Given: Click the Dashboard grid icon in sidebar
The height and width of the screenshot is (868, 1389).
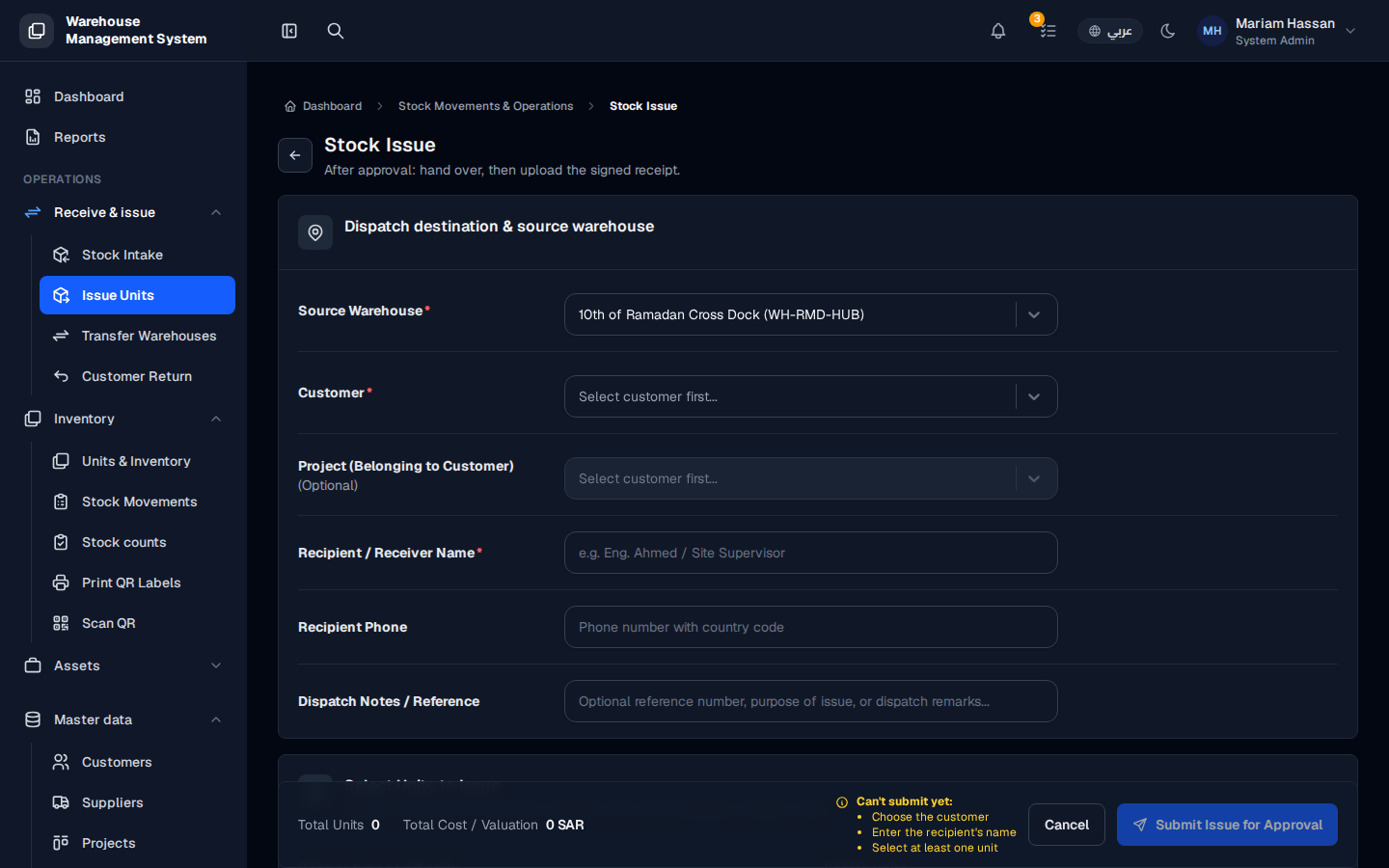Looking at the screenshot, I should 33,96.
